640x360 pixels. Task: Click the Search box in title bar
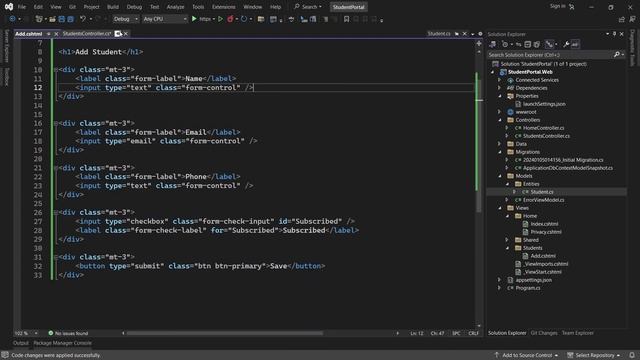point(308,7)
